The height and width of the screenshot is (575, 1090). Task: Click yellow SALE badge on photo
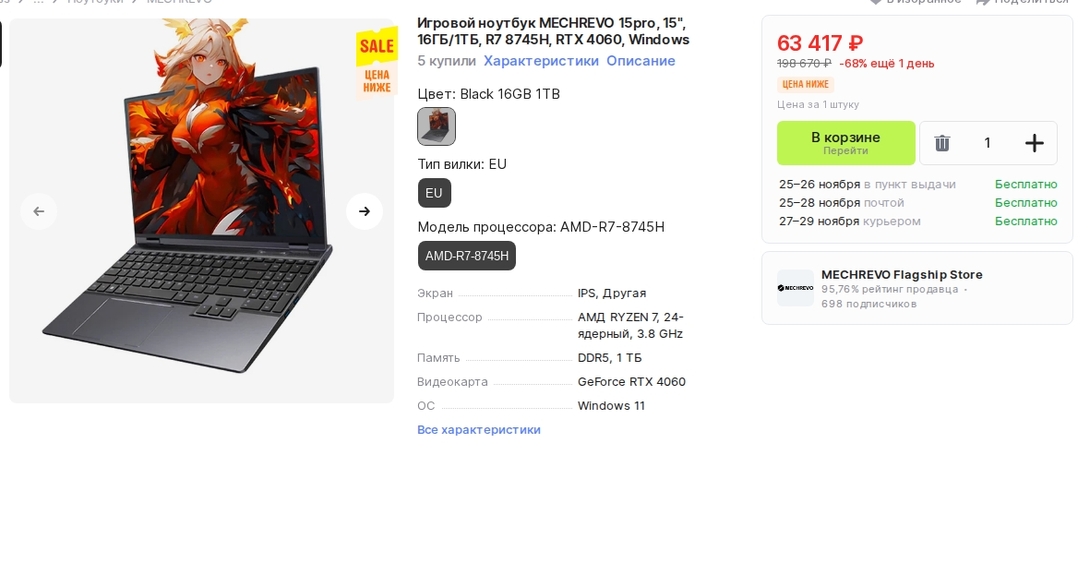point(377,45)
